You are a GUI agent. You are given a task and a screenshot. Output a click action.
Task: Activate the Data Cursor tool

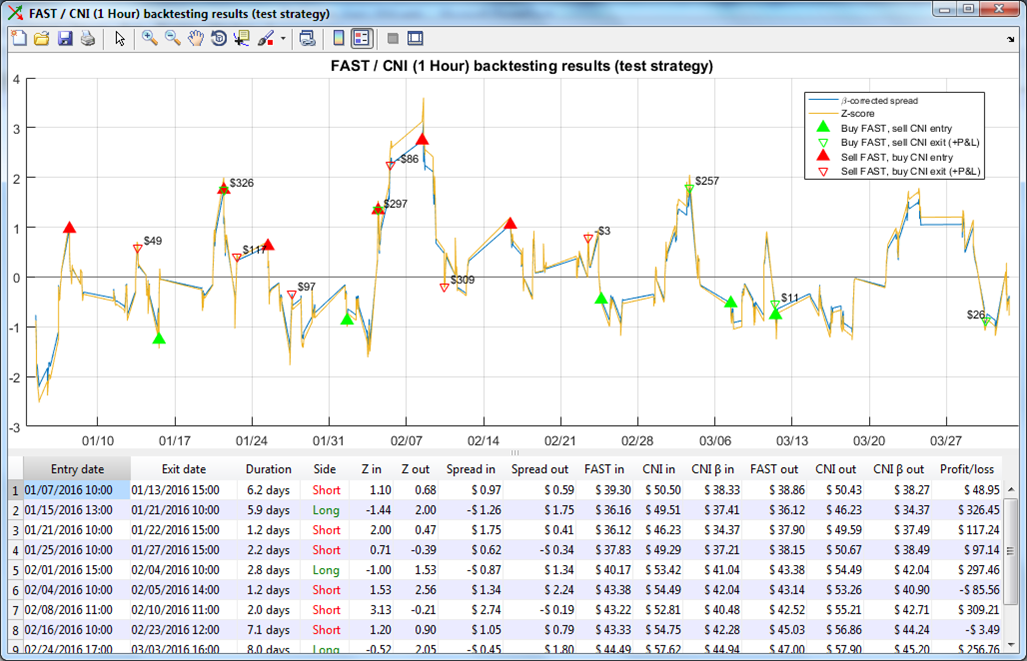pyautogui.click(x=242, y=39)
